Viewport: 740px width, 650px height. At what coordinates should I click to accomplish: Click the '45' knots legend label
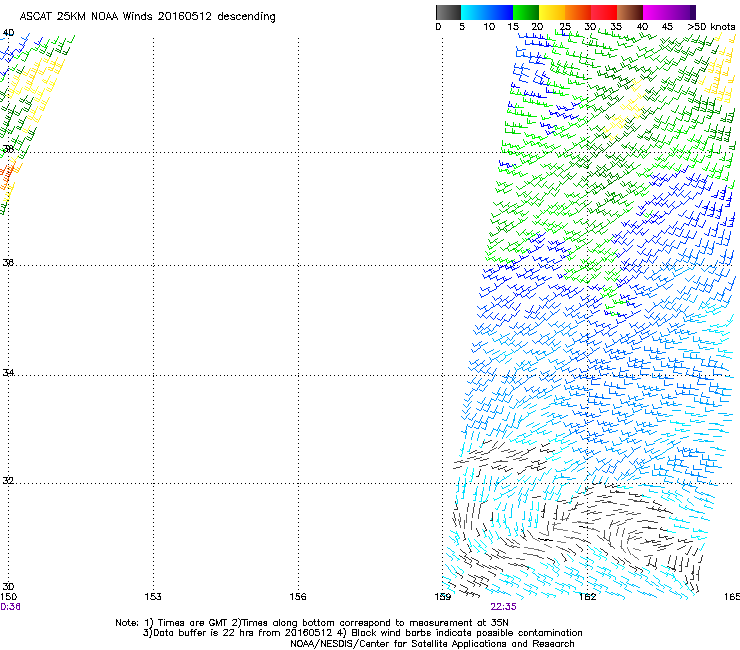tap(667, 27)
